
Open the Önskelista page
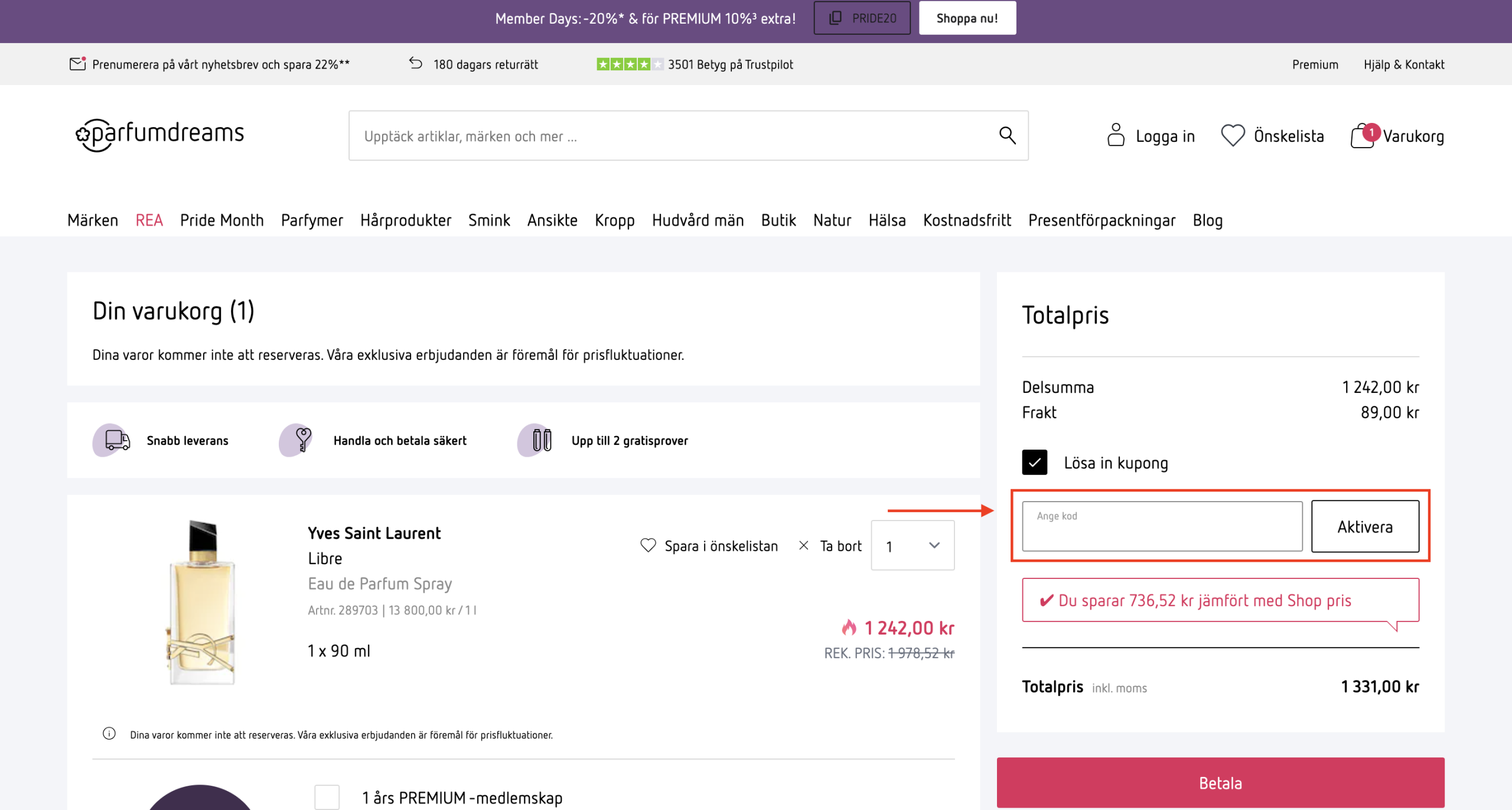(x=1289, y=136)
